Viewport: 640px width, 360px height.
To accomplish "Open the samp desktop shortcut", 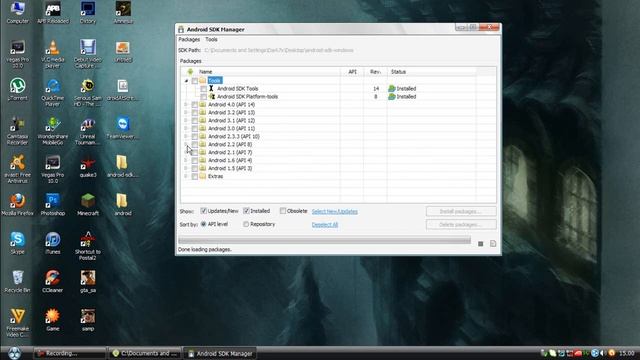I will [88, 320].
